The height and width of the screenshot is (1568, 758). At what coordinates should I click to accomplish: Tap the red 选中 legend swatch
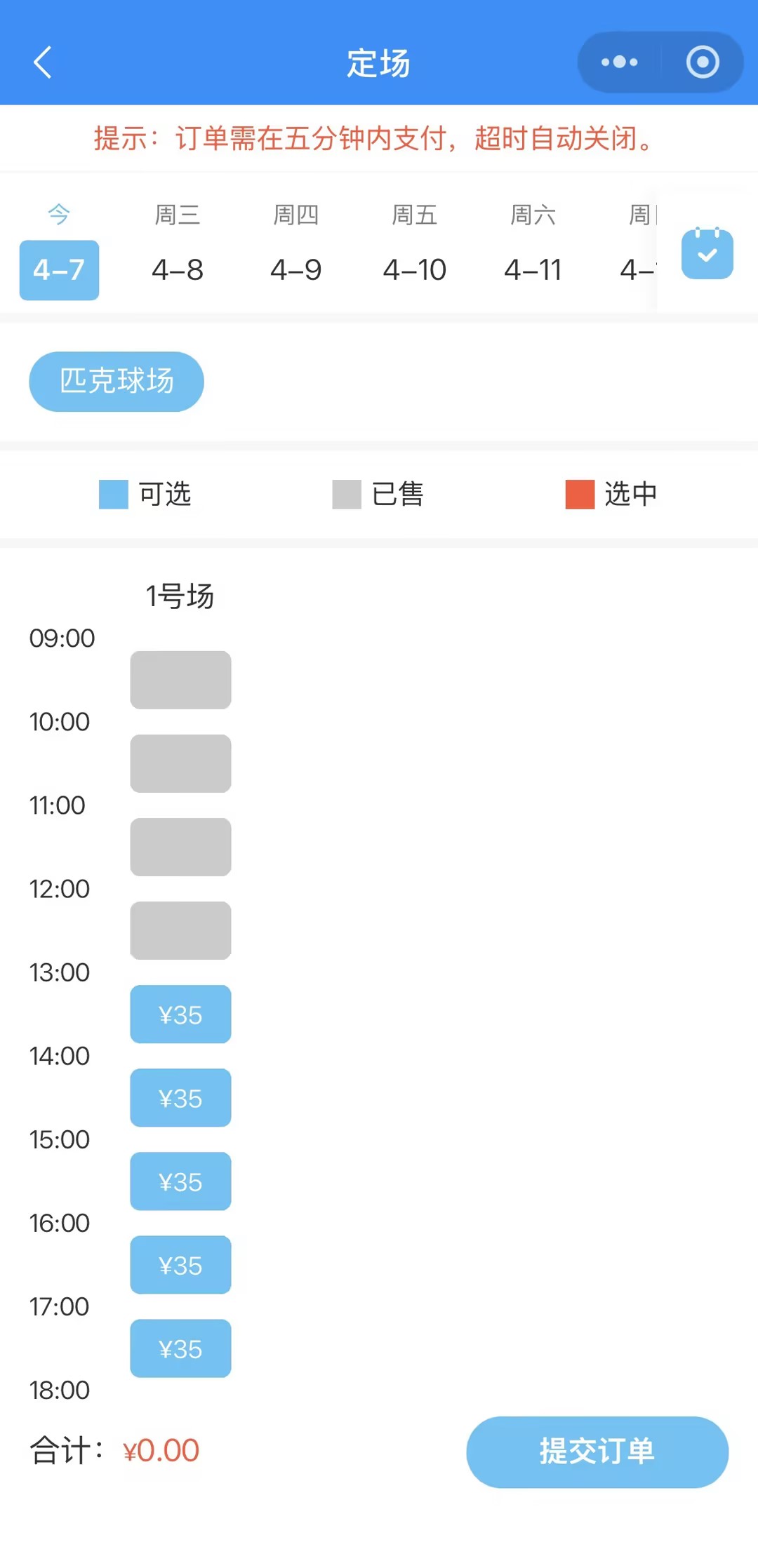coord(580,494)
